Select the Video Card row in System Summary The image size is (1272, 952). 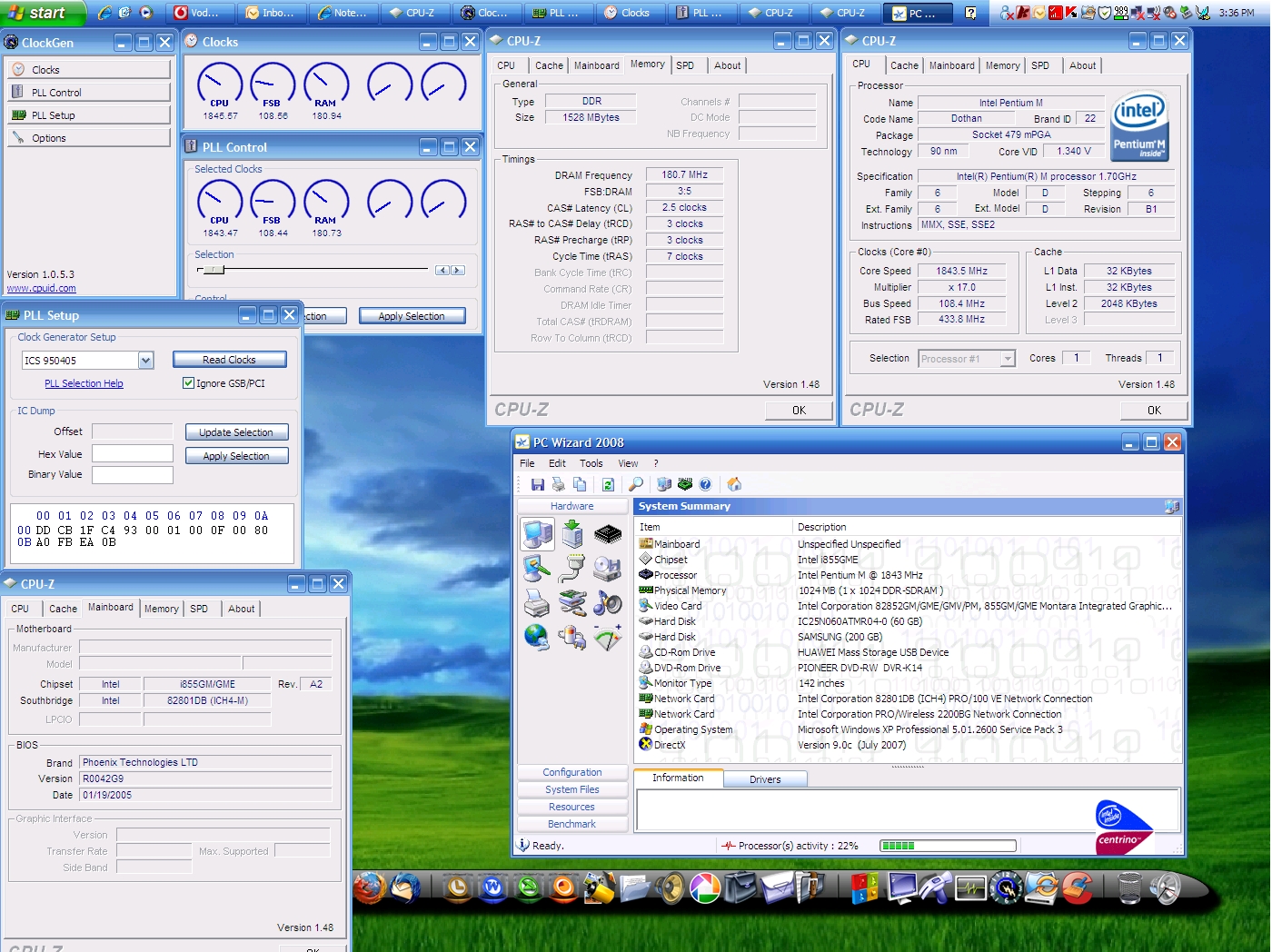909,606
